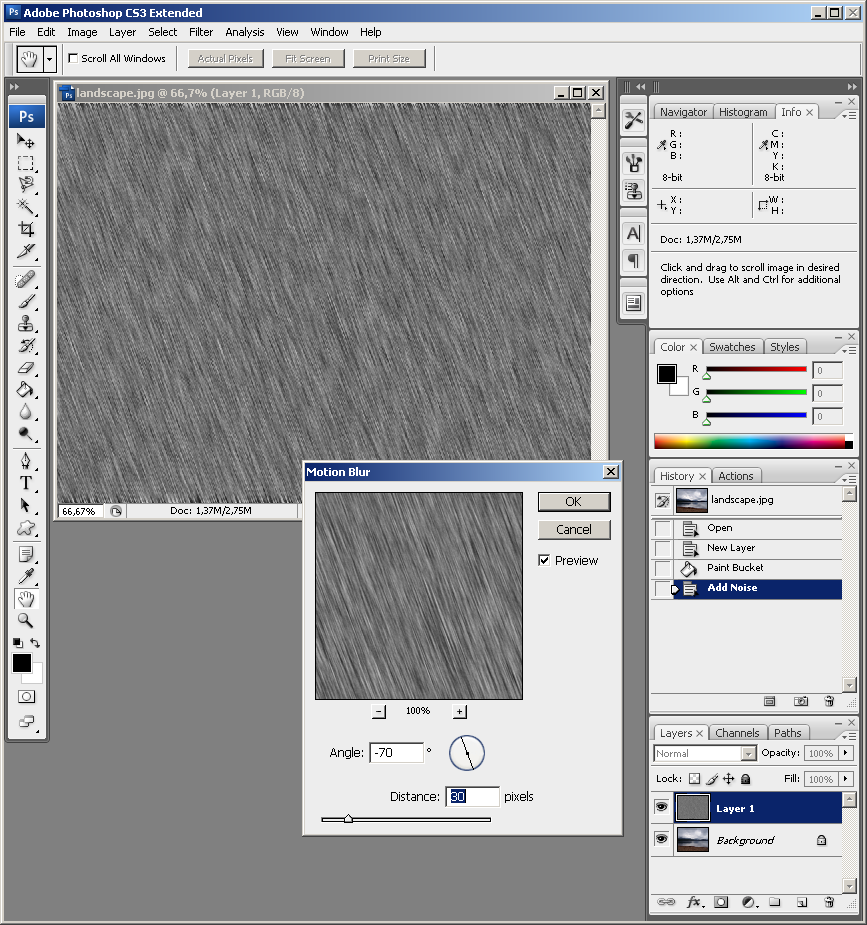Hide Layer 1 visibility eye

coord(661,807)
